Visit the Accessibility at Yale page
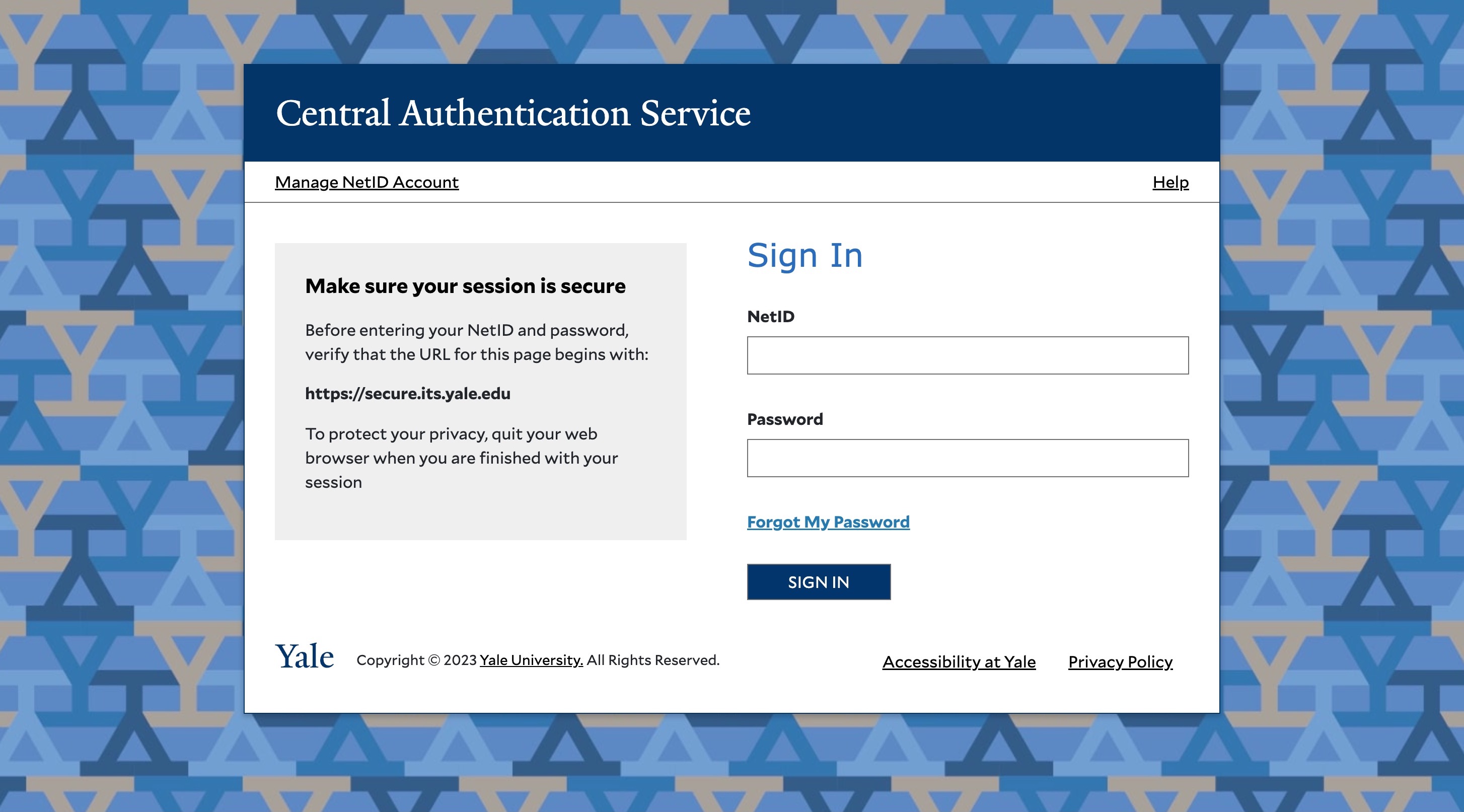This screenshot has width=1464, height=812. (958, 661)
